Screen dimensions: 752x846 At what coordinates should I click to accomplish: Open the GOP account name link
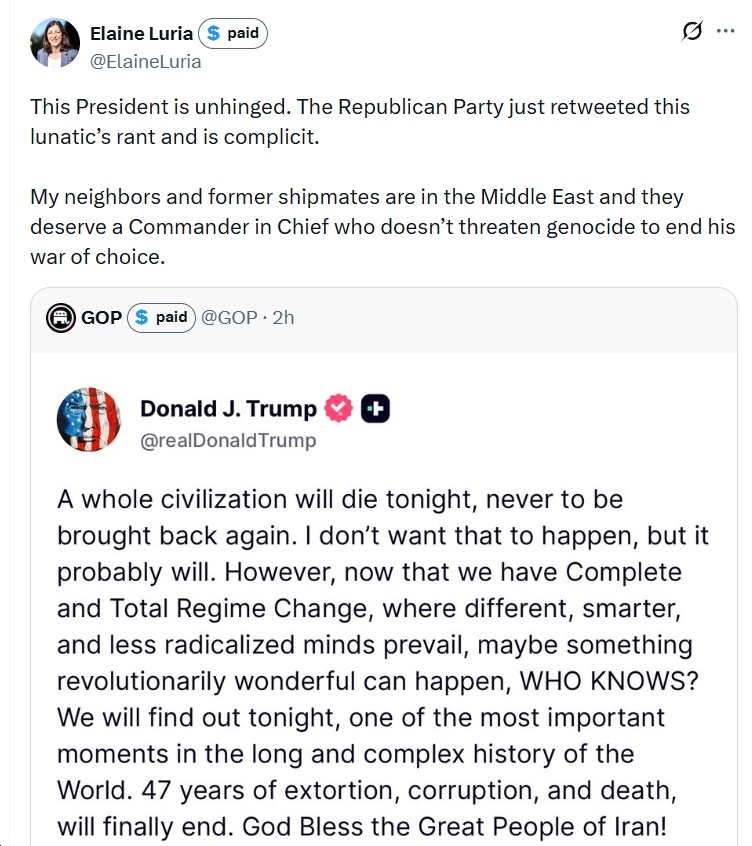pos(101,318)
